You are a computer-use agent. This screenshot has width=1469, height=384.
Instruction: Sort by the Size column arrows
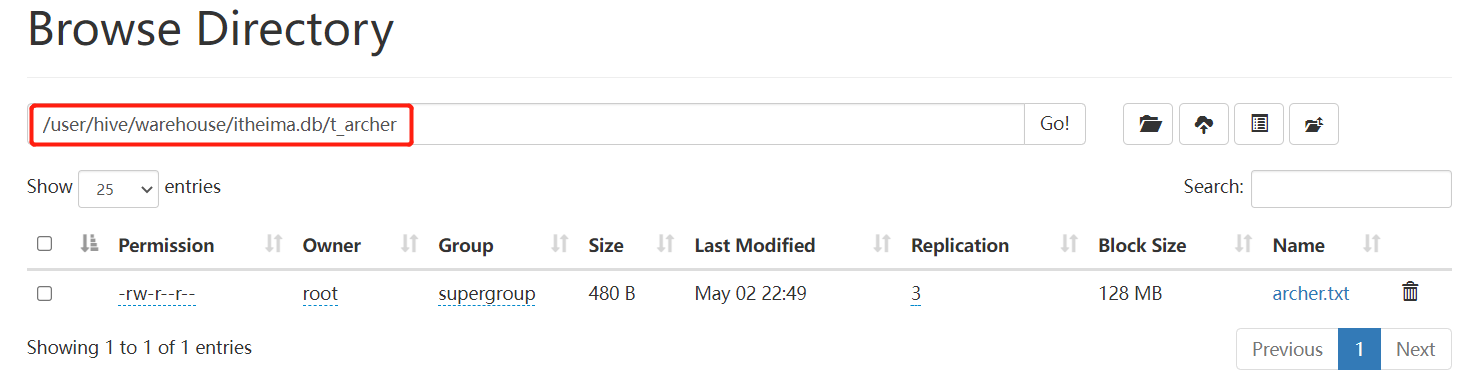pos(665,244)
